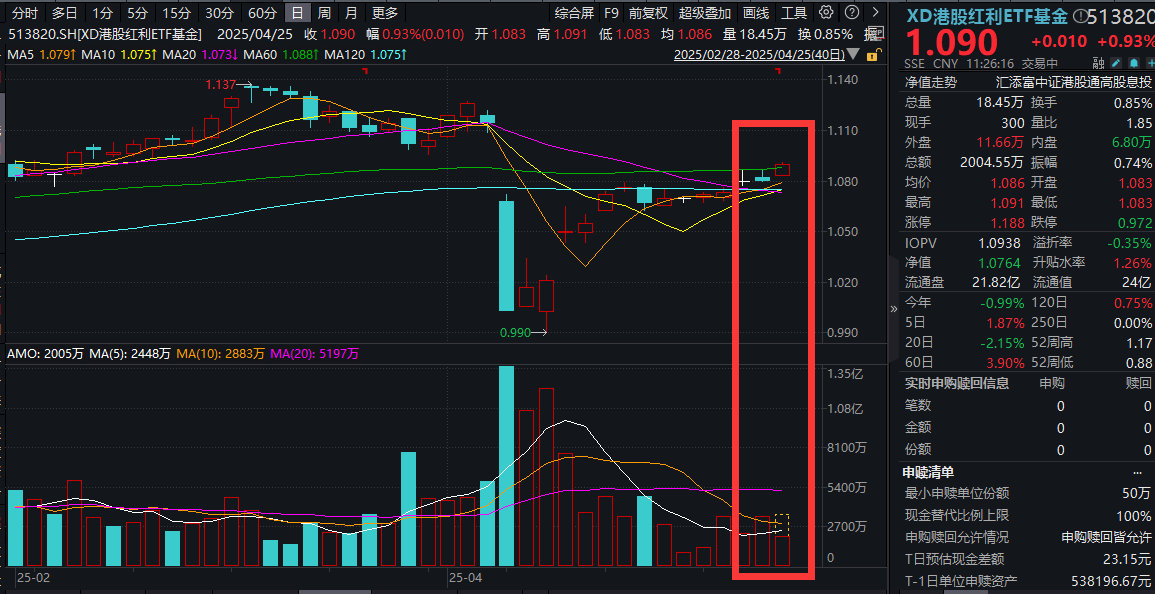Collapse the right panel with the double-chevron
The image size is (1155, 594).
tap(894, 310)
